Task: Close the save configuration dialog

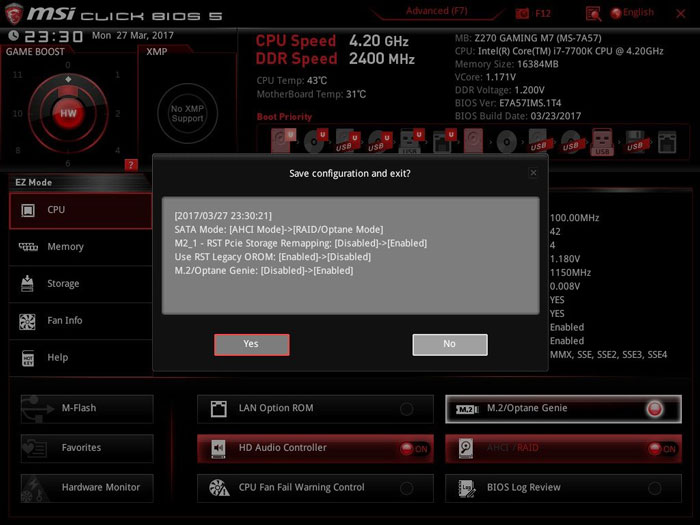Action: pos(533,173)
